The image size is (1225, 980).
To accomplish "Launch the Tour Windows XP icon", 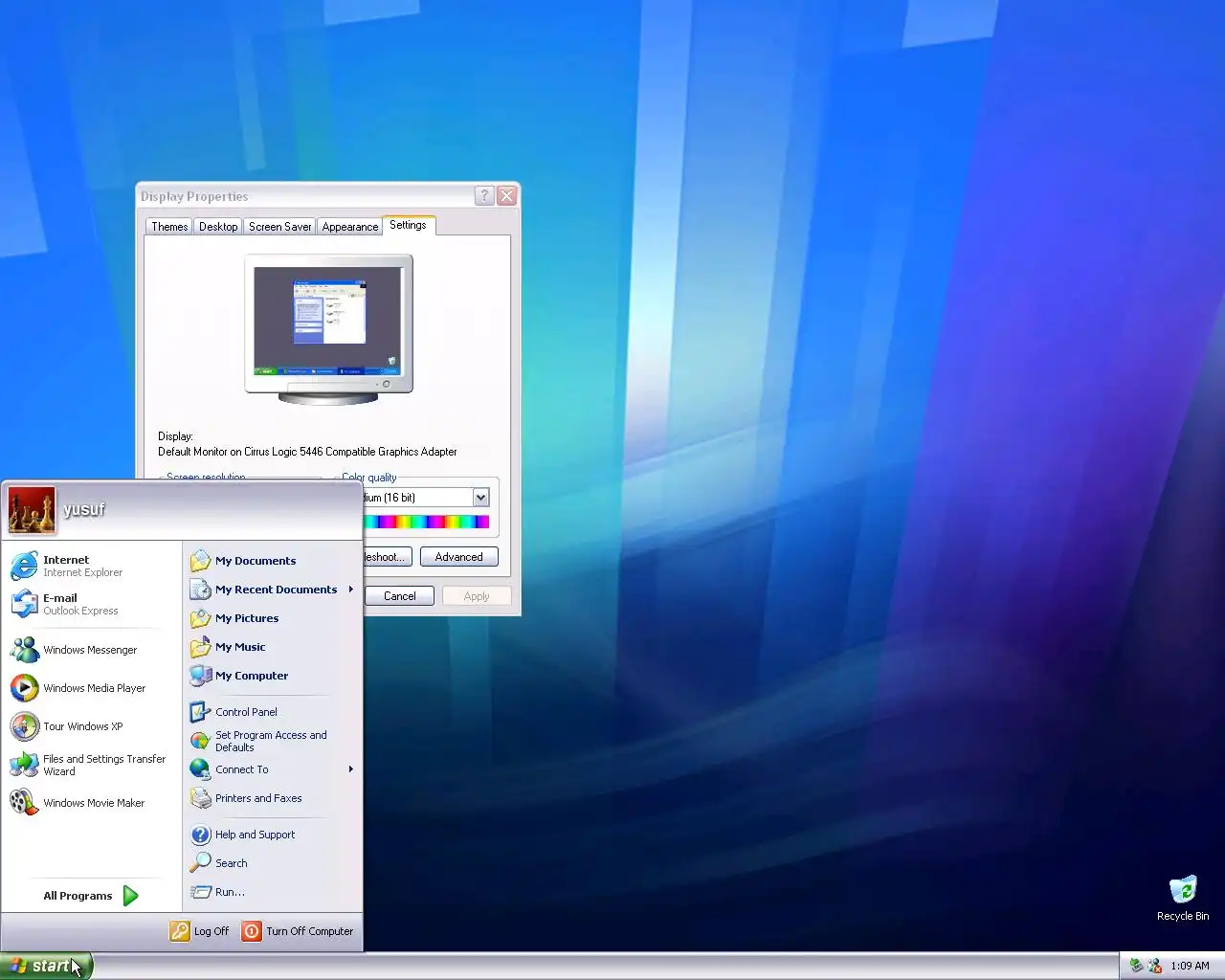I will 24,726.
